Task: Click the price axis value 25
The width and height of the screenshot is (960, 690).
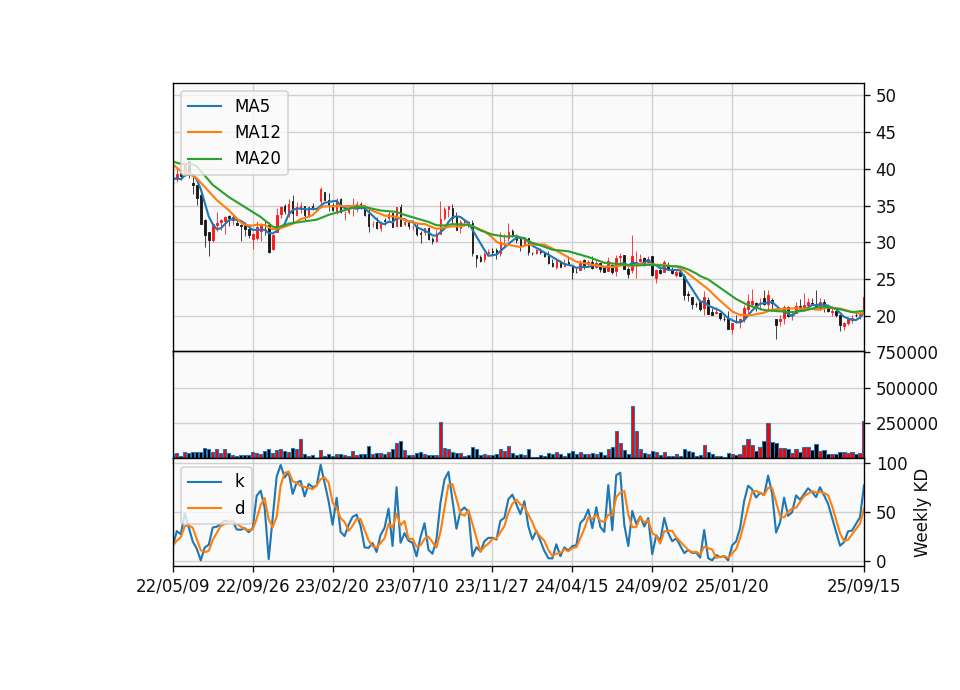Action: [x=886, y=280]
